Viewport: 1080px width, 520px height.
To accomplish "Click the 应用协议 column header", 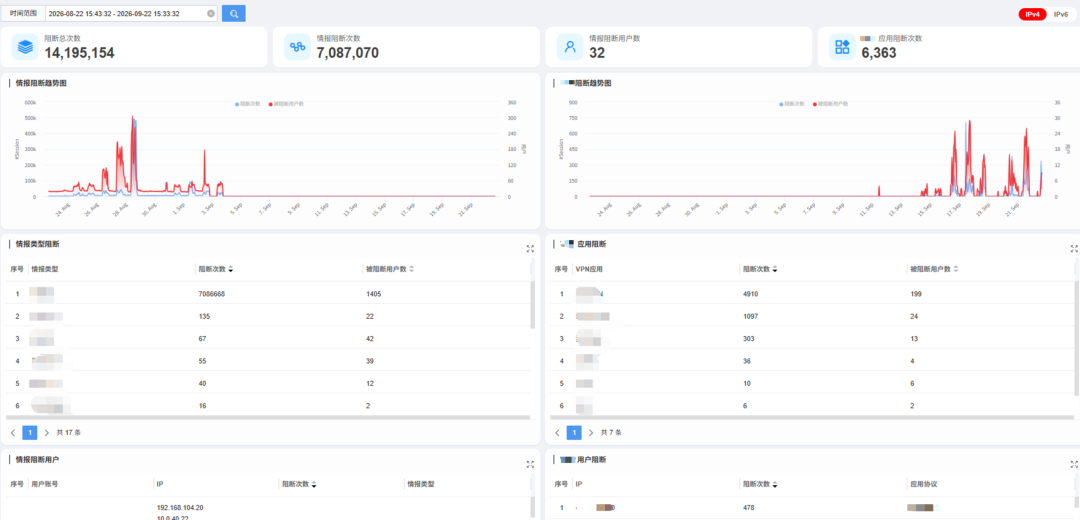I will pos(924,484).
